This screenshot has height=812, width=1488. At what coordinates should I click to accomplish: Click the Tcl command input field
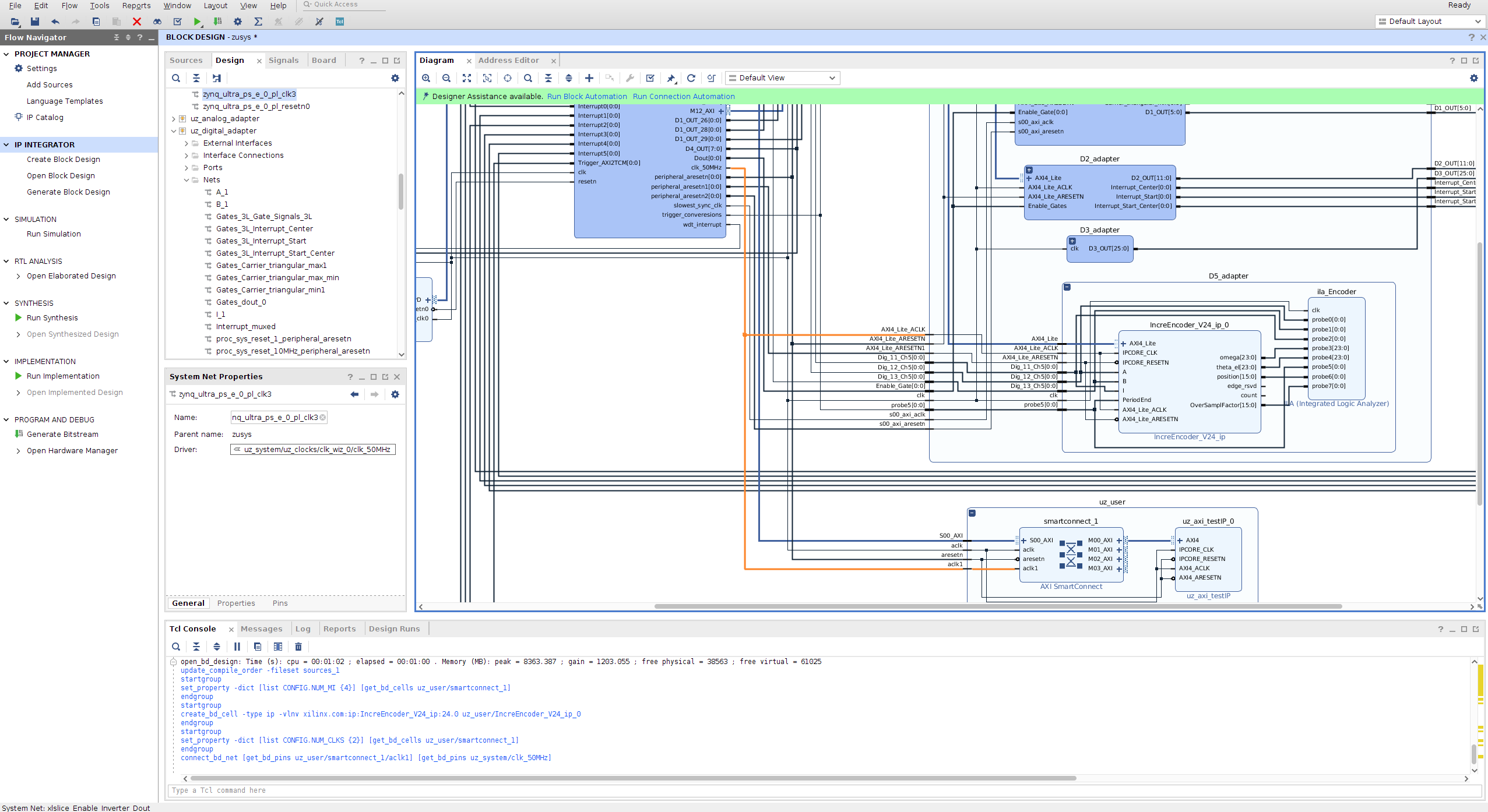pos(816,790)
